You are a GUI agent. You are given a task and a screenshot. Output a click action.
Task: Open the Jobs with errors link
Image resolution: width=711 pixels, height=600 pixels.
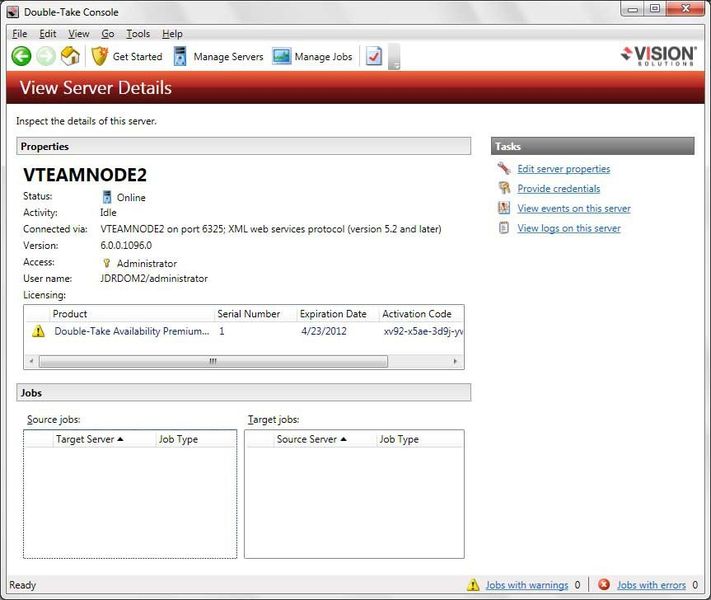[x=651, y=585]
